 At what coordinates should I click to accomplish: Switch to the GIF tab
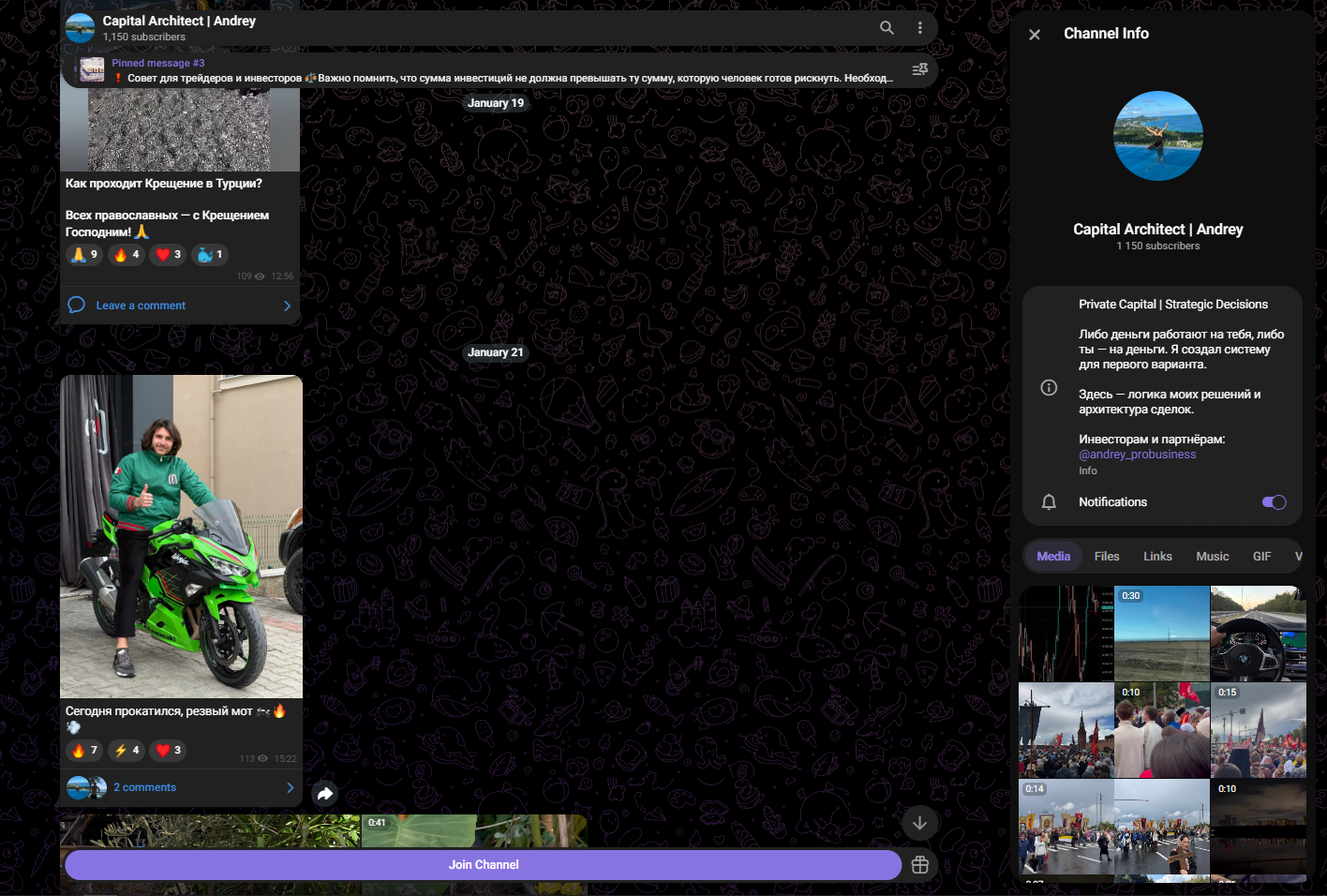1262,557
